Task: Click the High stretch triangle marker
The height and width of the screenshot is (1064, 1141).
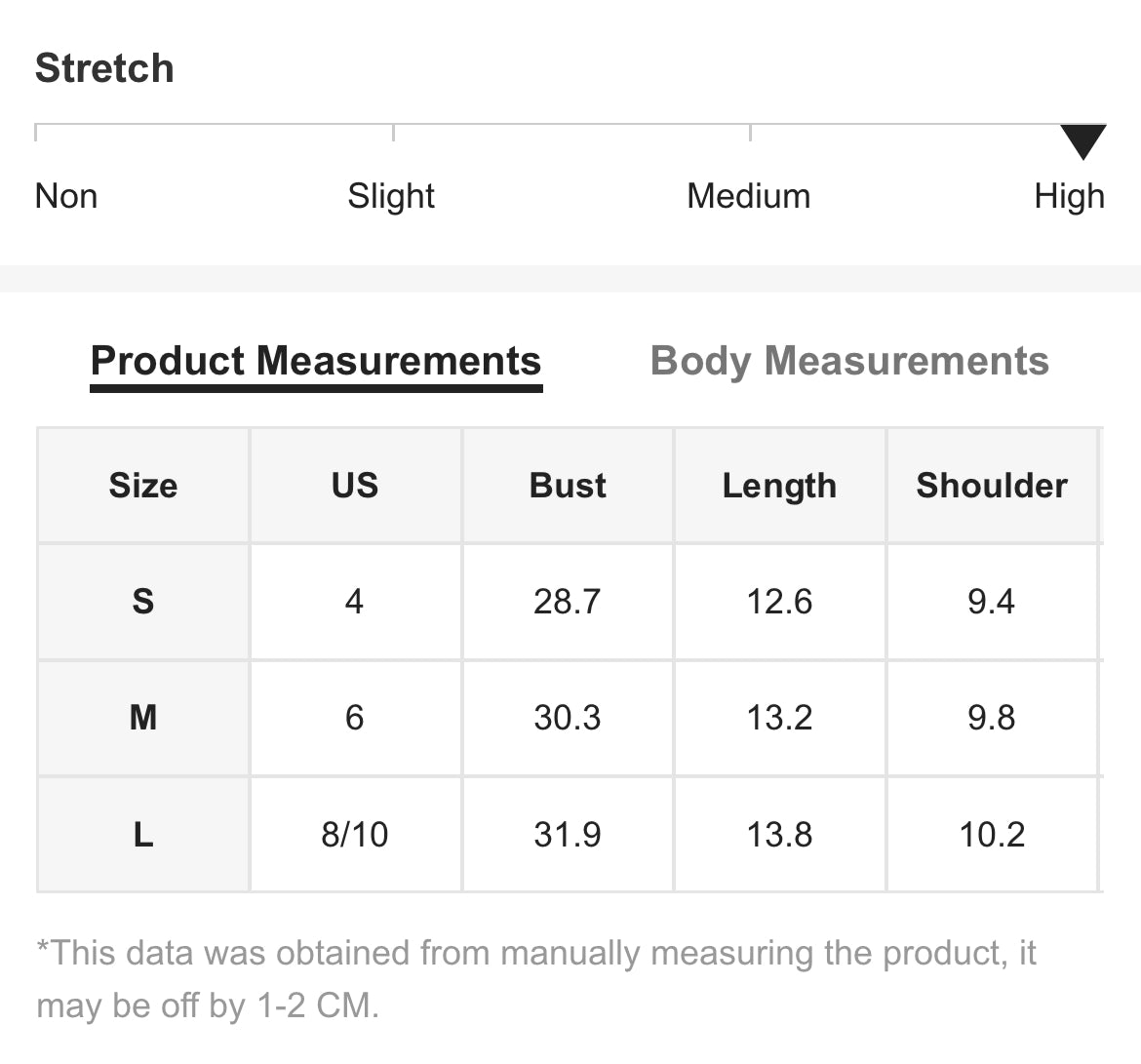Action: click(1082, 141)
